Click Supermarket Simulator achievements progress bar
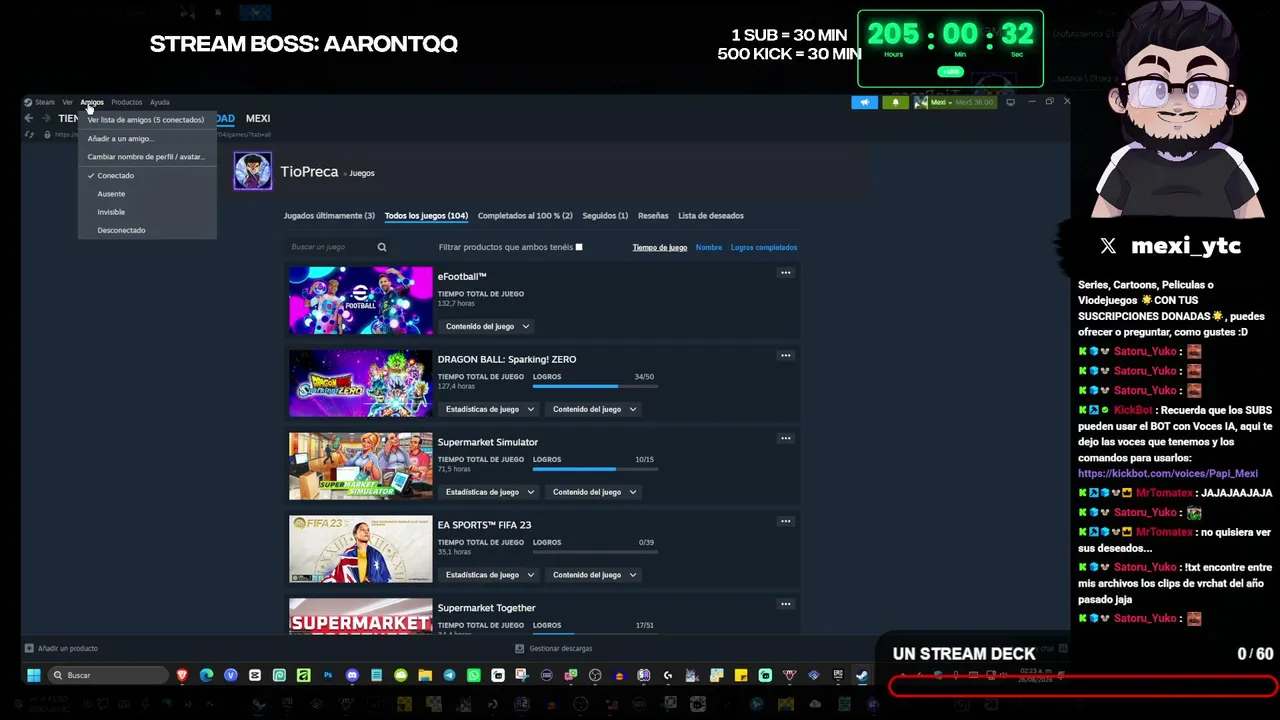The height and width of the screenshot is (720, 1280). (593, 469)
